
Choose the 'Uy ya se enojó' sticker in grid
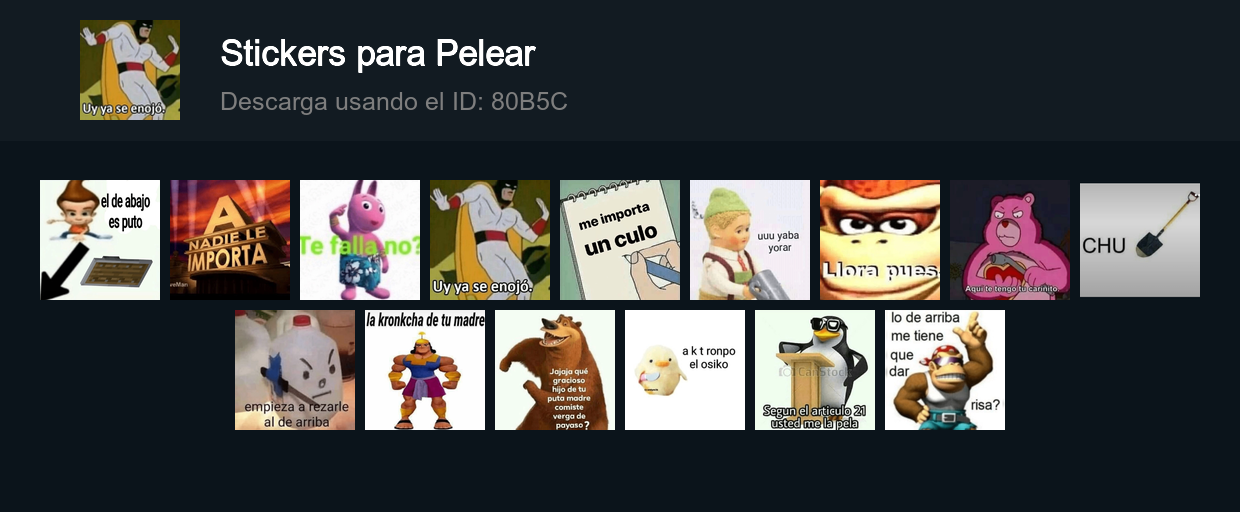coord(490,240)
